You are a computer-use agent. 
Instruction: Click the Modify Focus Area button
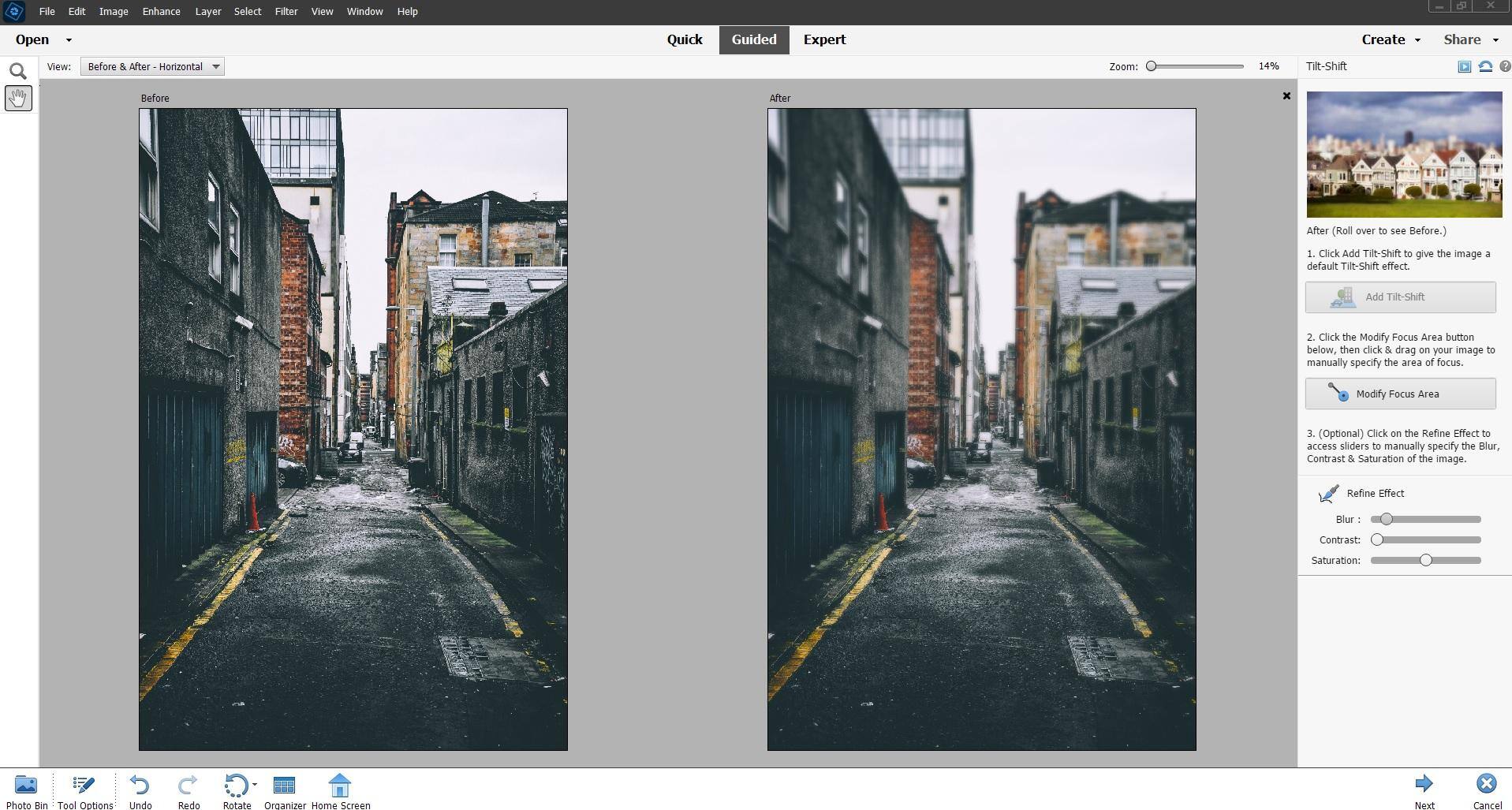[1400, 394]
